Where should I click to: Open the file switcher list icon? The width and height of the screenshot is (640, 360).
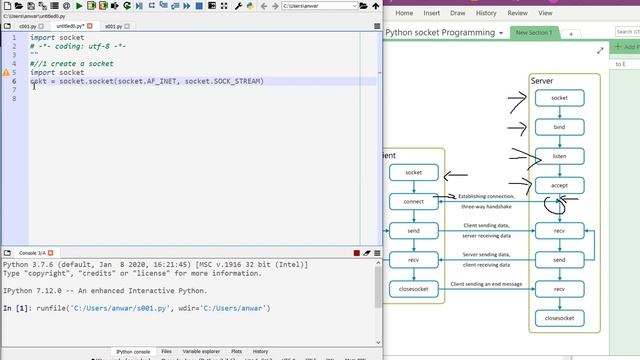coord(54,6)
